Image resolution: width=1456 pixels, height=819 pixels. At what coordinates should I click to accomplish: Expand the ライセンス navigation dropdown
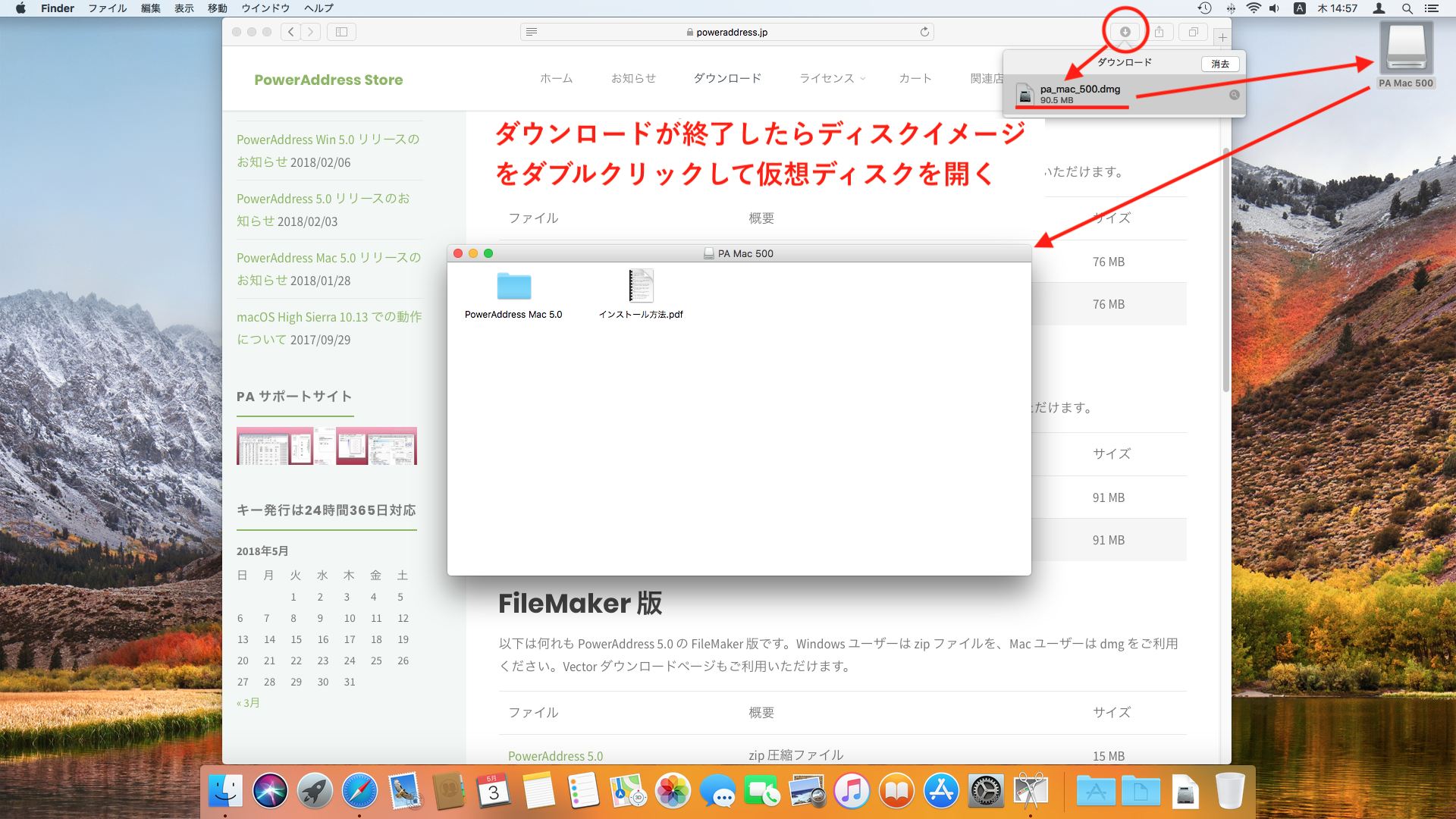point(832,78)
